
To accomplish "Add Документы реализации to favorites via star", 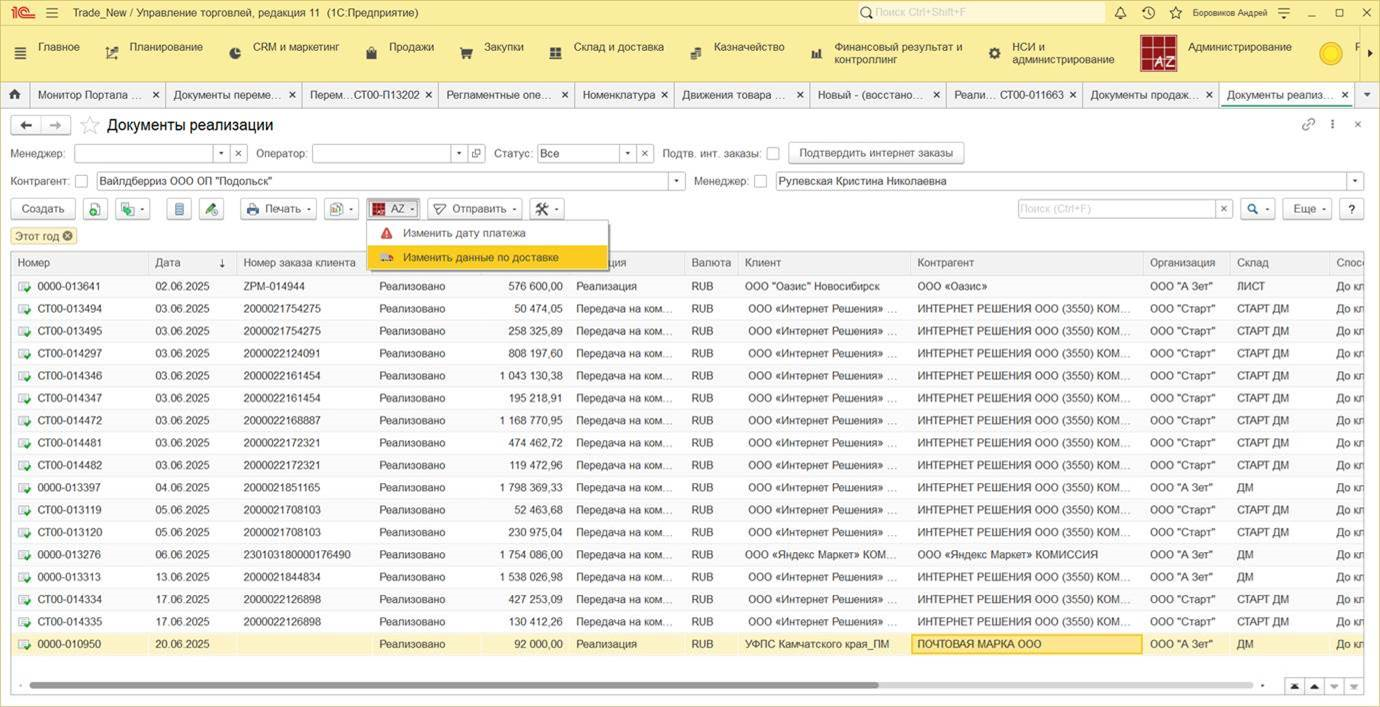I will pos(90,125).
